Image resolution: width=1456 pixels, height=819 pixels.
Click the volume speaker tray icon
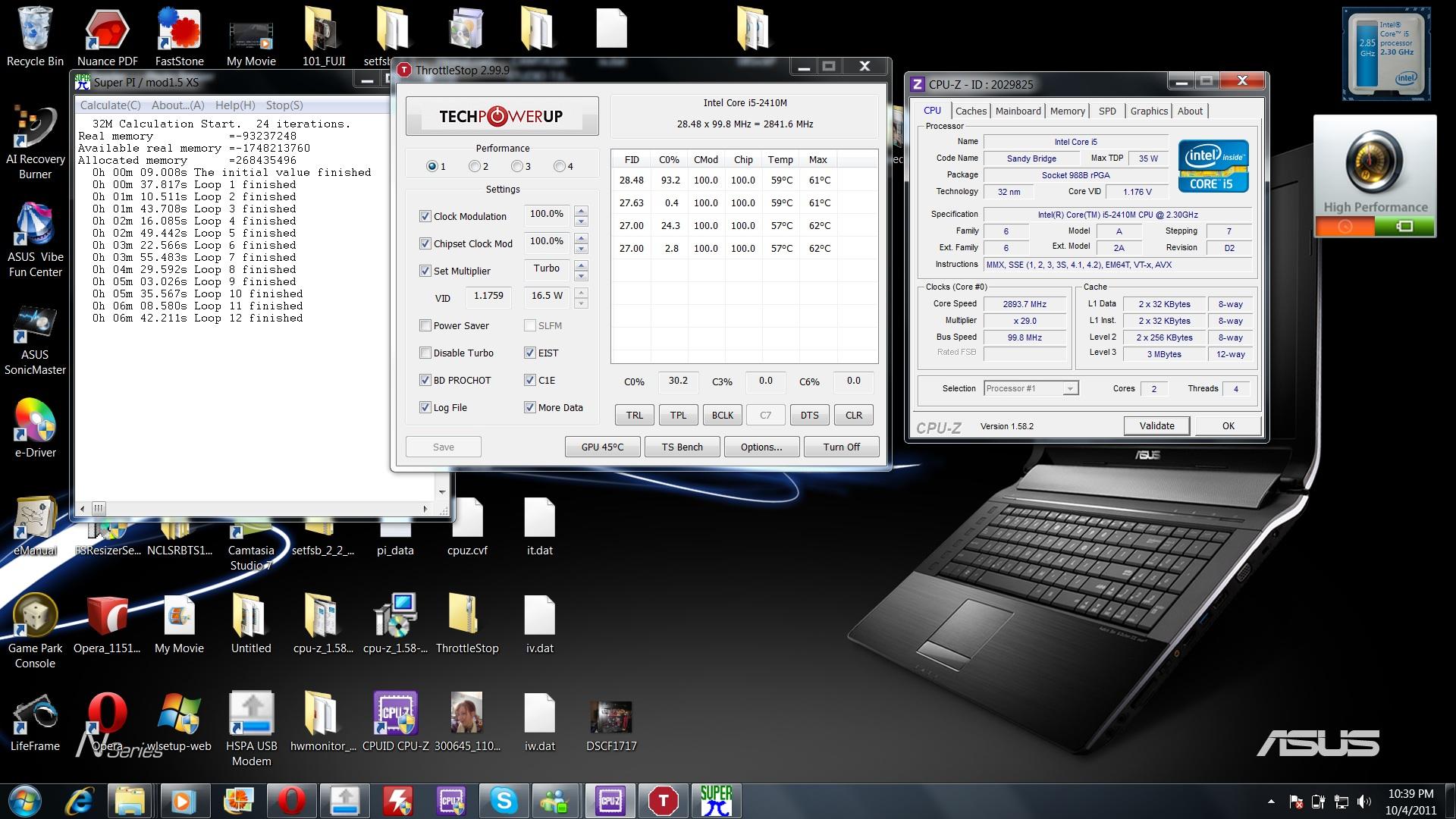(1363, 802)
